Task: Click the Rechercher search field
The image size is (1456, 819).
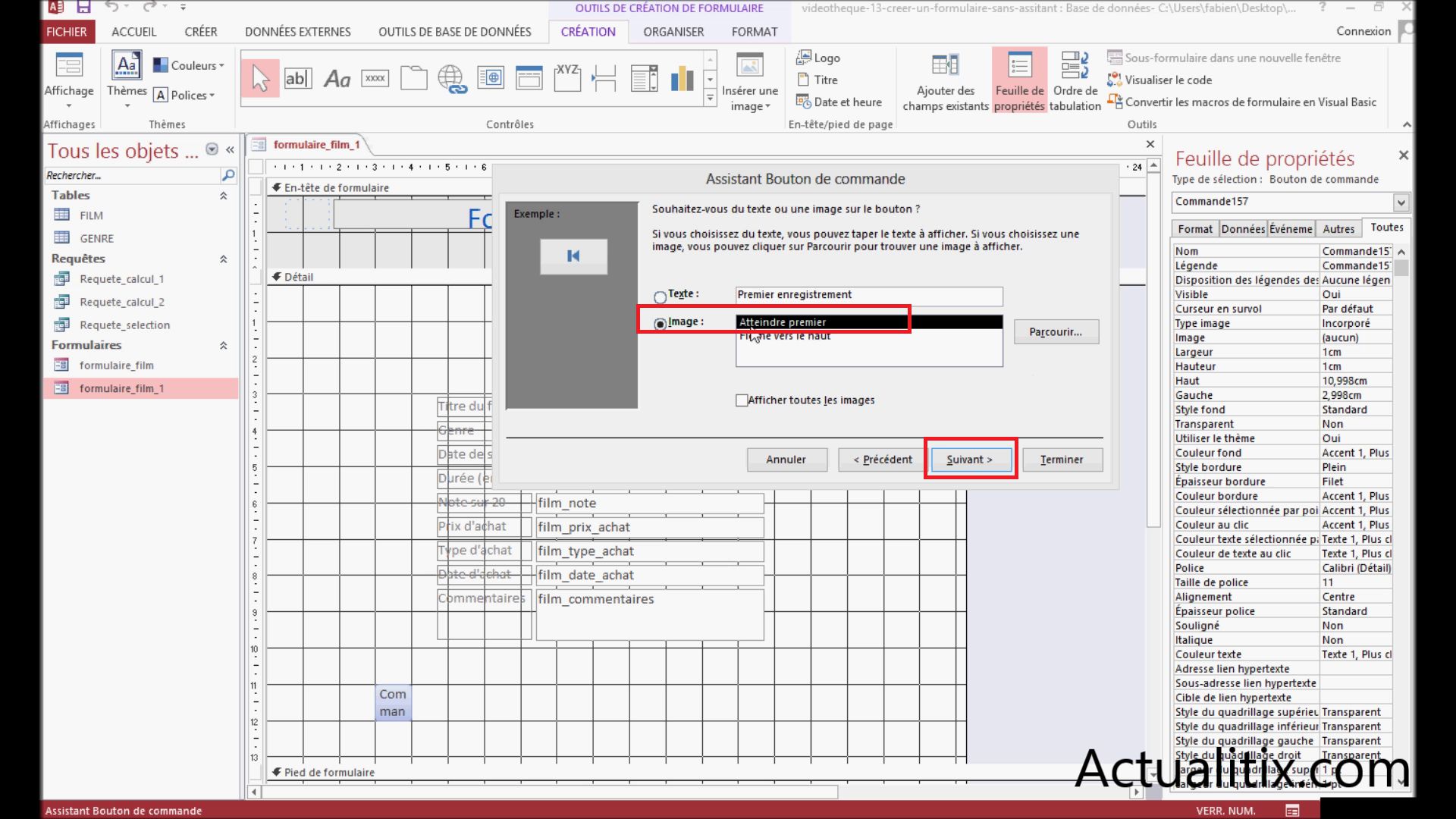Action: click(132, 175)
